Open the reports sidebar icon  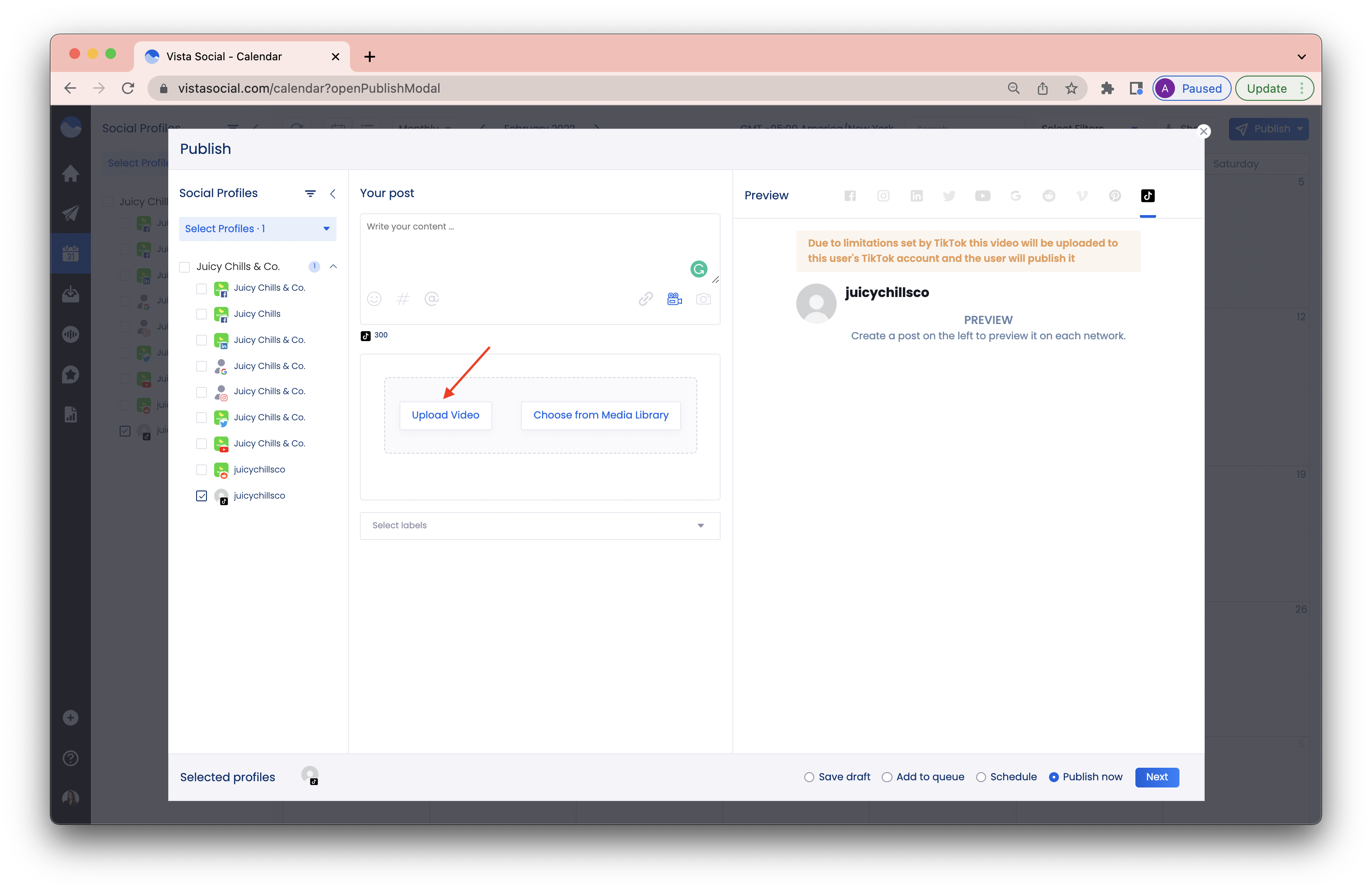[70, 414]
